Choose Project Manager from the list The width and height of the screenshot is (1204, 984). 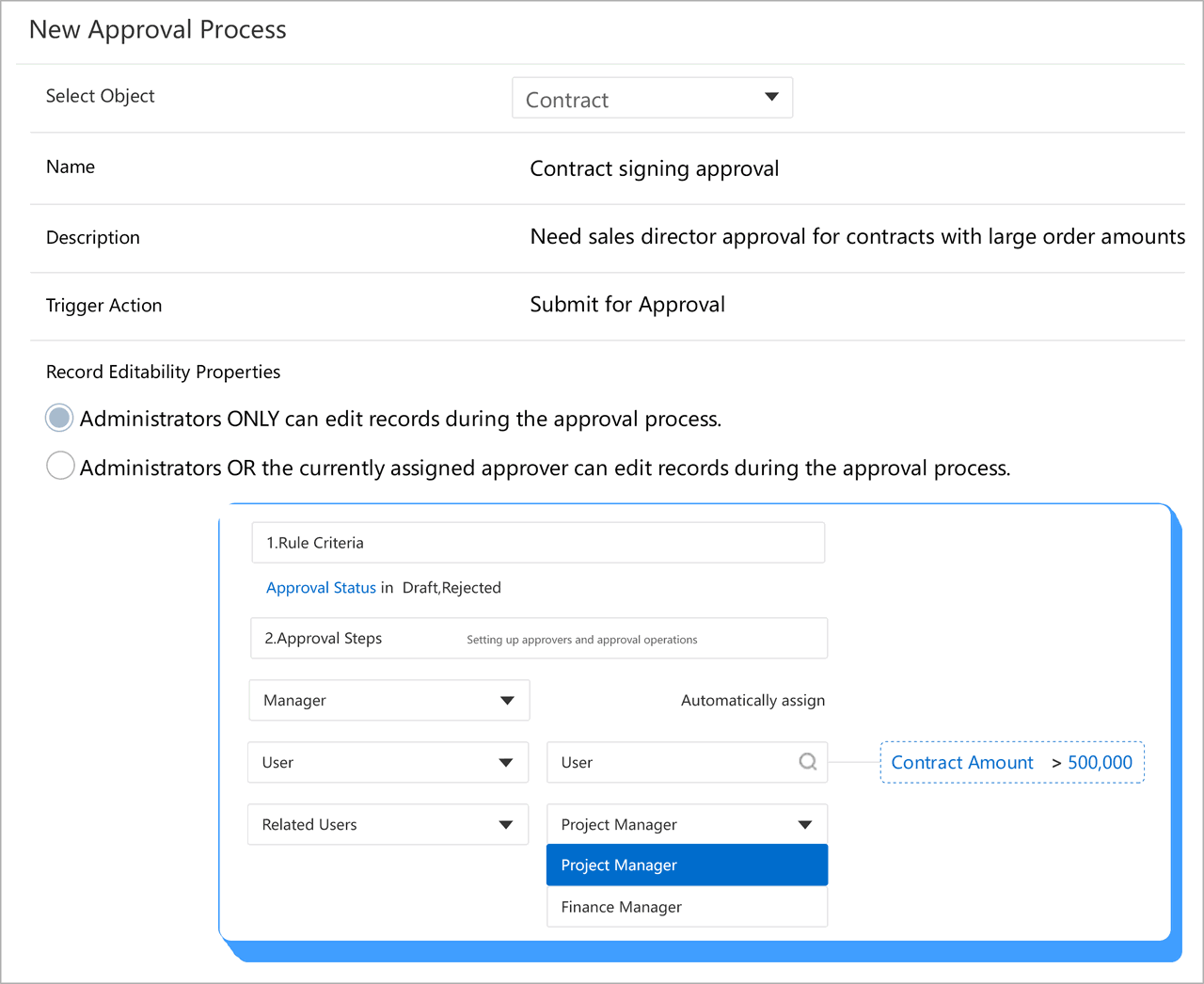[687, 865]
